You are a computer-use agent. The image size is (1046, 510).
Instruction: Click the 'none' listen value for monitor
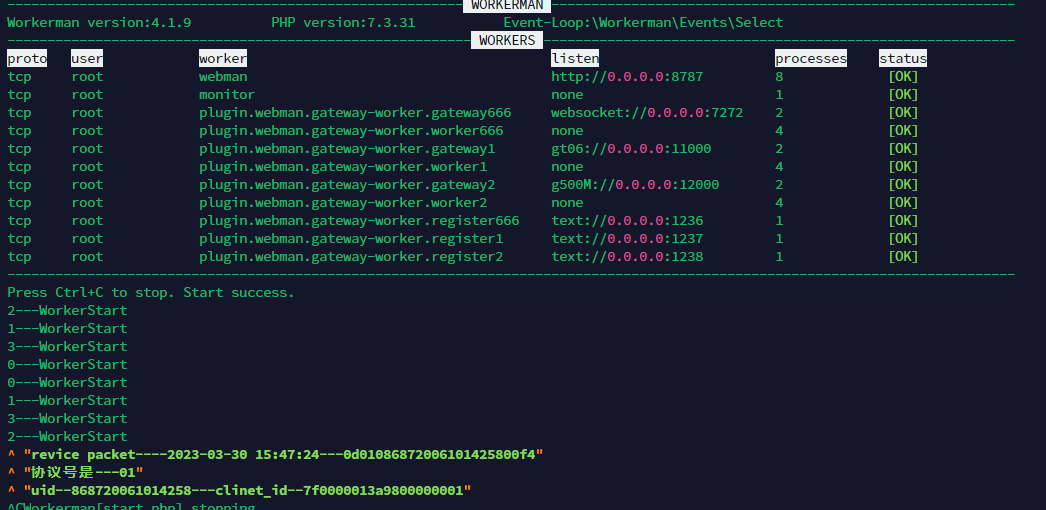(567, 95)
